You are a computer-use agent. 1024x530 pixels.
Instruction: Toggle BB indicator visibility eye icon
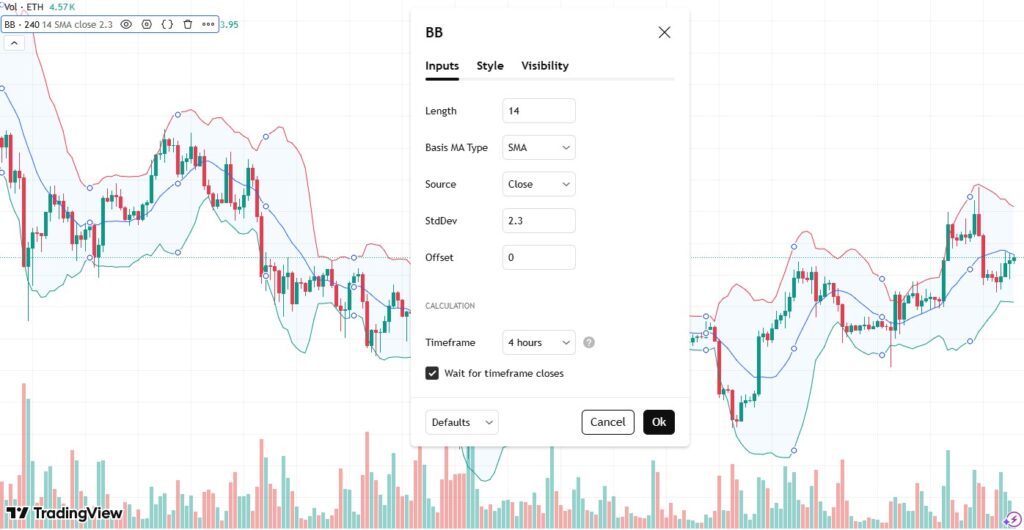(127, 23)
